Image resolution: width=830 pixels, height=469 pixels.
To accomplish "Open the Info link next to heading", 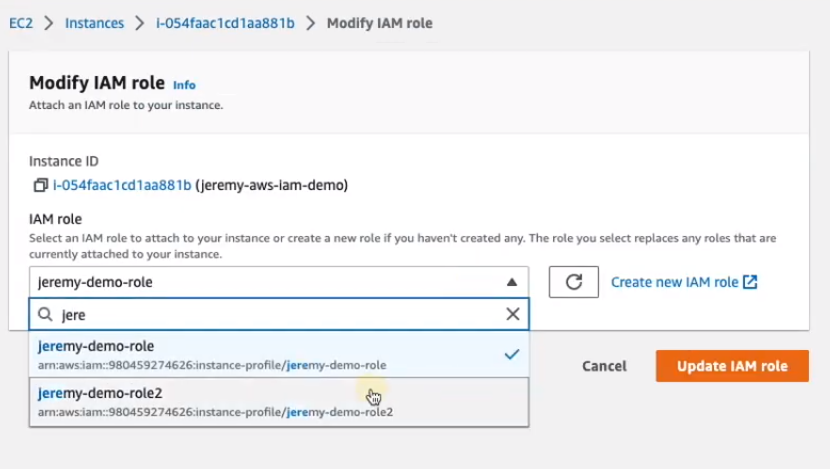I will coord(184,85).
